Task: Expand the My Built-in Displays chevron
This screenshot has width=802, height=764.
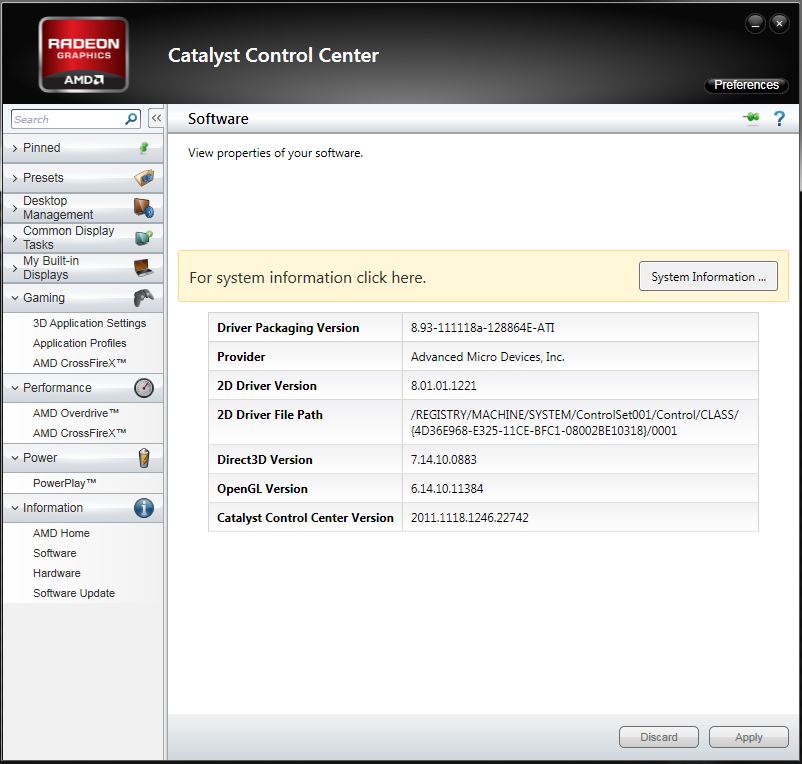Action: pyautogui.click(x=15, y=268)
